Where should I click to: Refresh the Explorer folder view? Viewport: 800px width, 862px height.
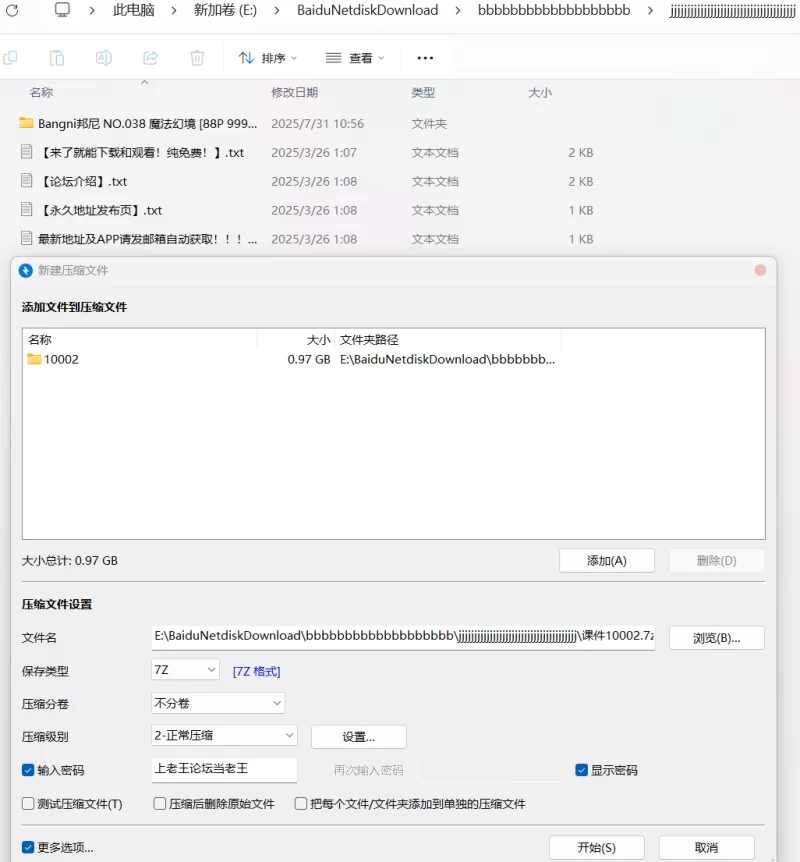click(12, 10)
